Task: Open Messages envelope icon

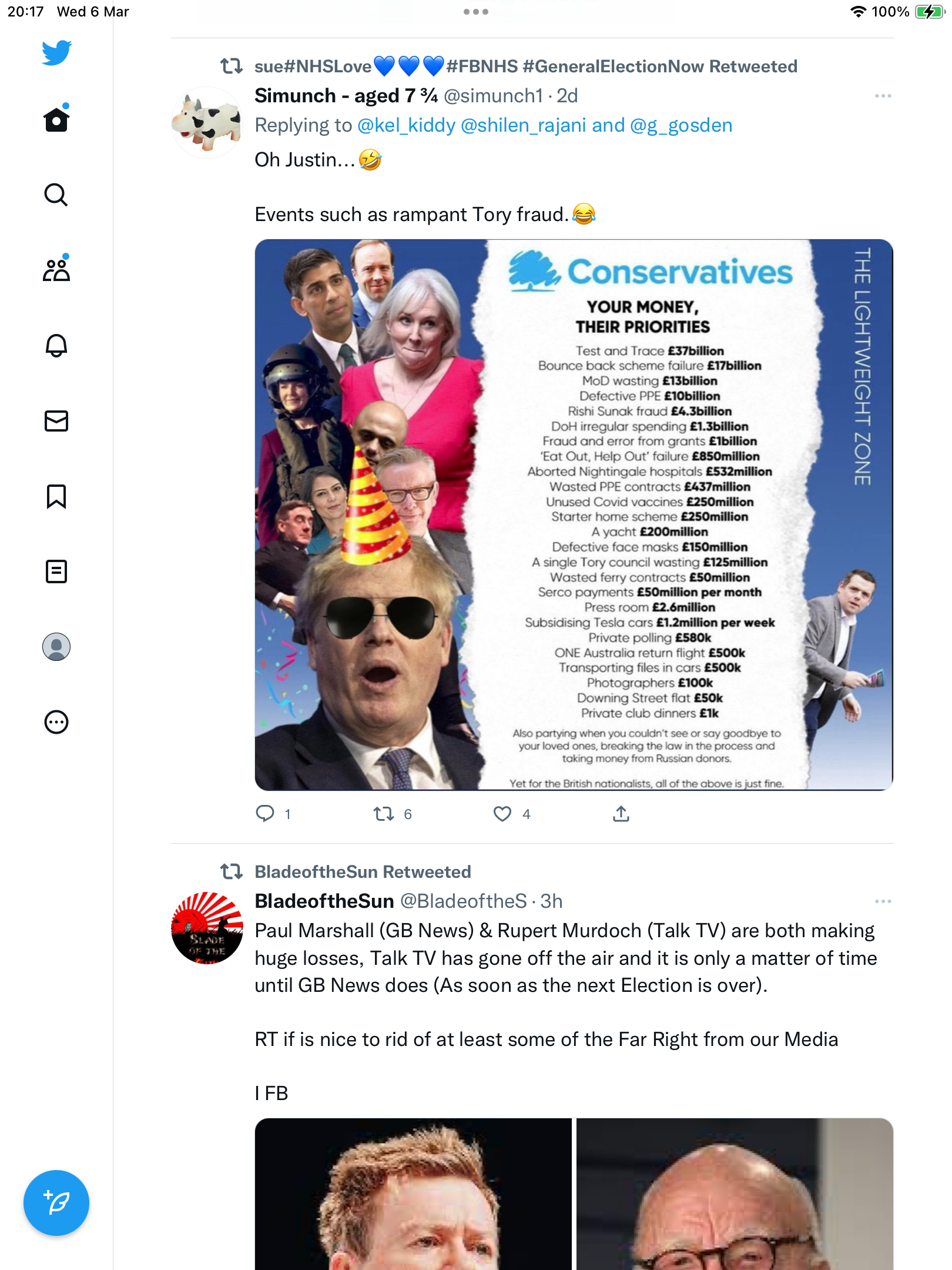Action: pos(56,421)
